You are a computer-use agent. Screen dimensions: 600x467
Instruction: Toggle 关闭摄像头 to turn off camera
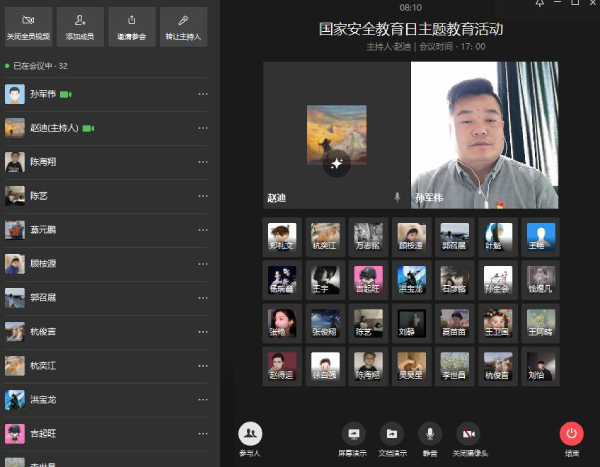(468, 438)
